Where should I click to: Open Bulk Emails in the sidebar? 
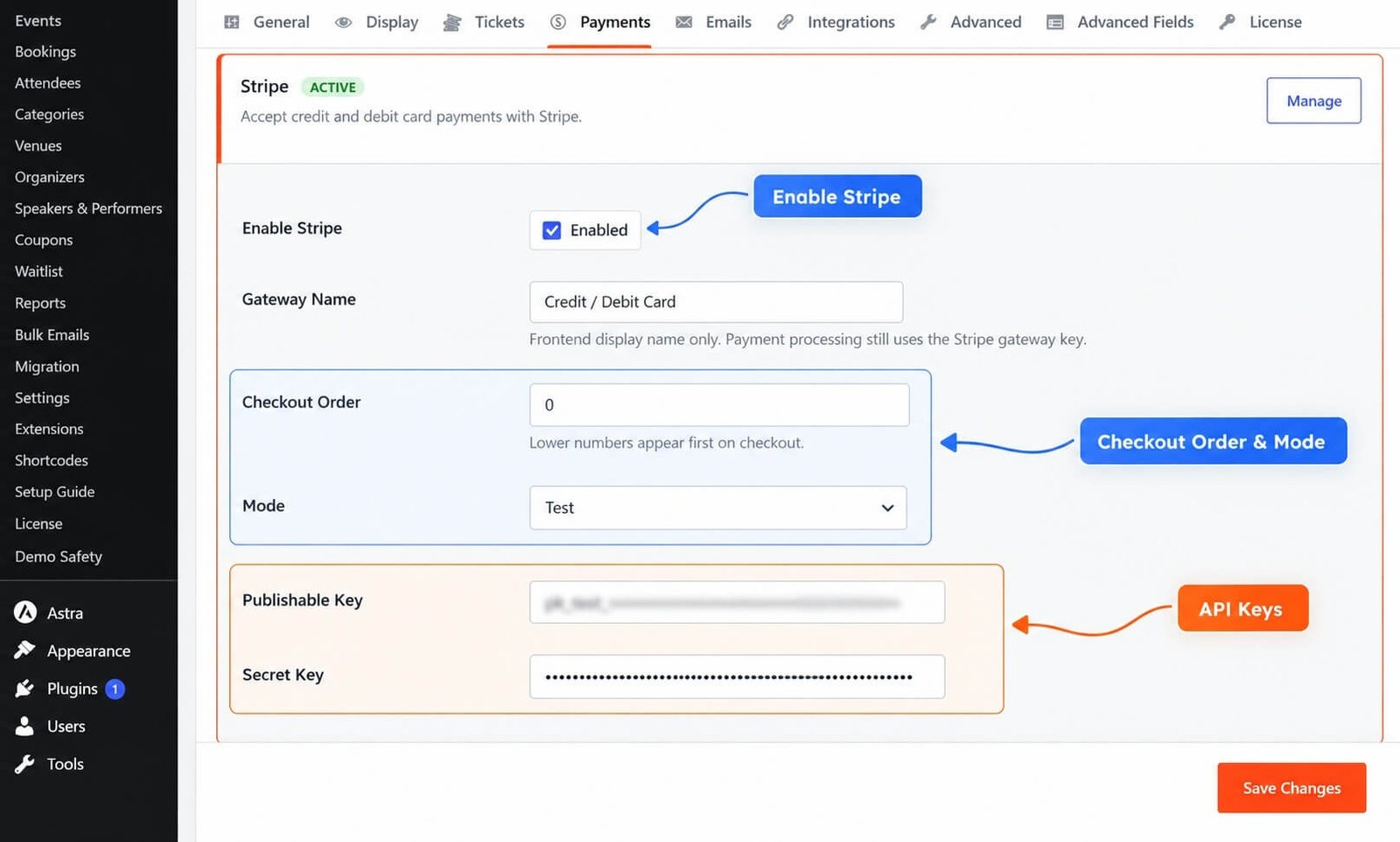pyautogui.click(x=52, y=334)
